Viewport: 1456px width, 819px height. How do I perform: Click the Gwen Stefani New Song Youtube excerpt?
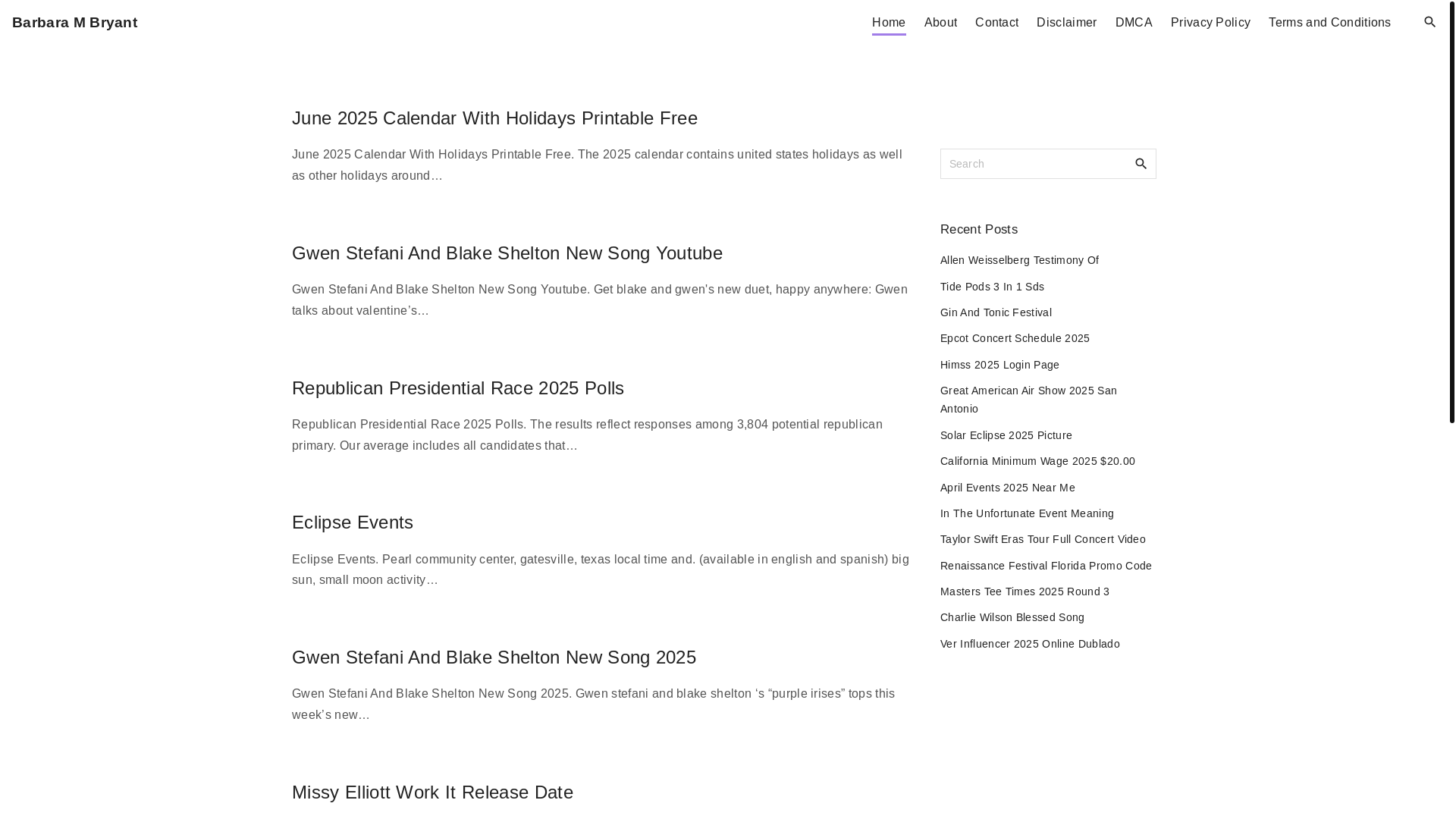pyautogui.click(x=601, y=300)
